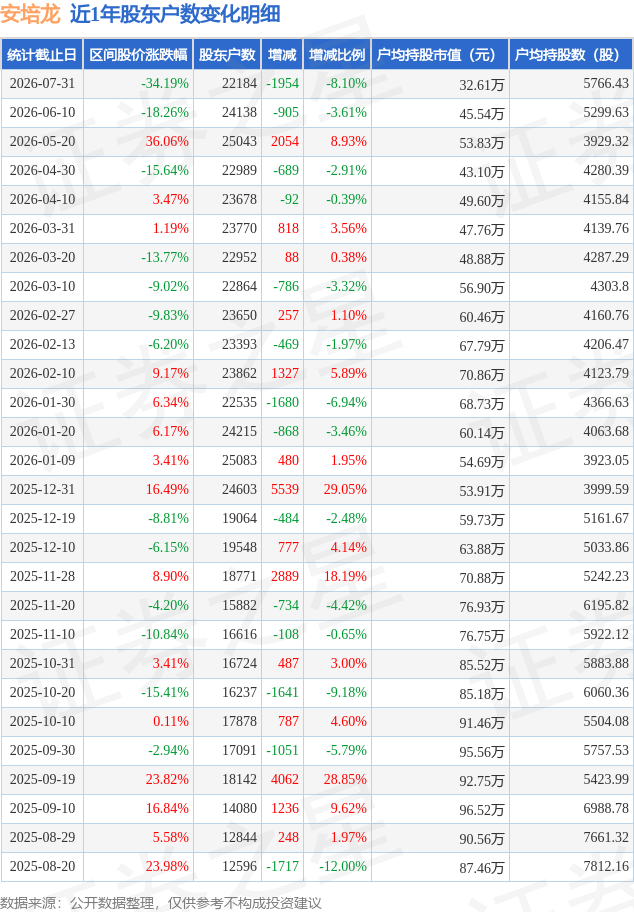Image resolution: width=634 pixels, height=912 pixels.
Task: Click the 5539 increase cell
Action: tap(284, 489)
